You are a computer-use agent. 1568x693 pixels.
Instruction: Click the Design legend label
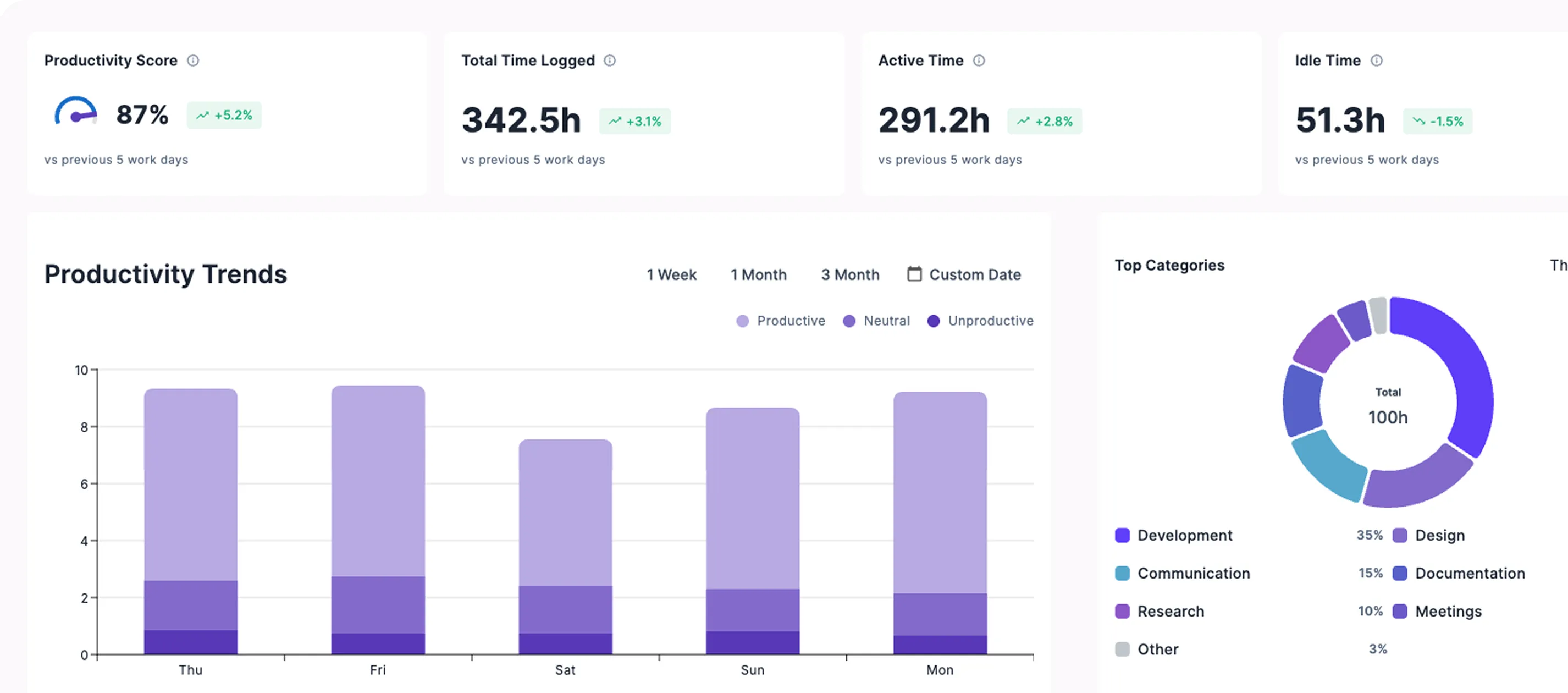pos(1439,535)
